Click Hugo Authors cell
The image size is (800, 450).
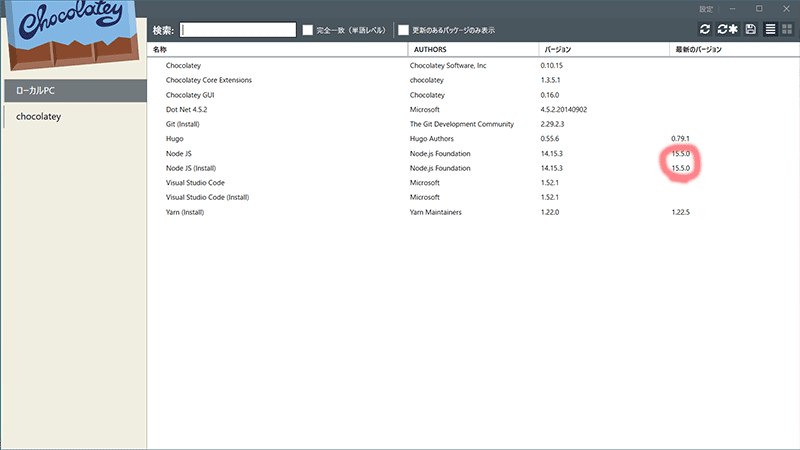[432, 139]
